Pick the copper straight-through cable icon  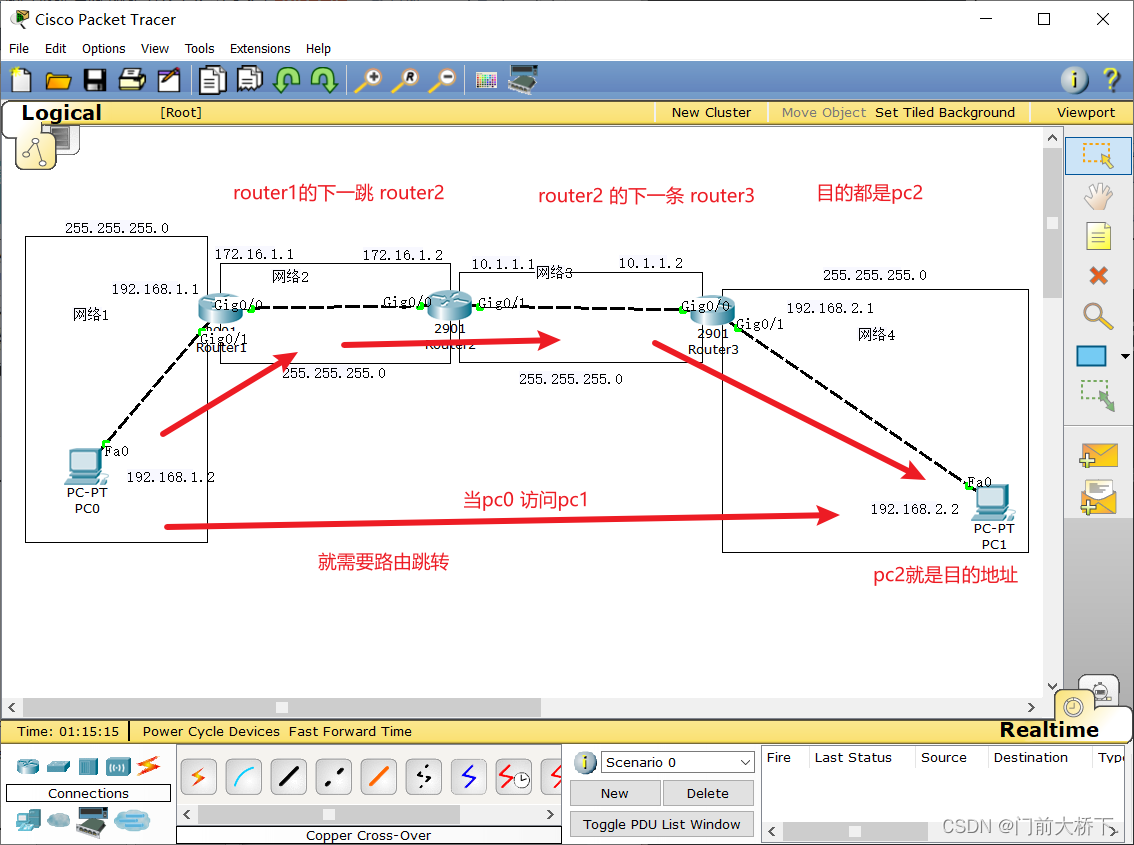click(289, 777)
